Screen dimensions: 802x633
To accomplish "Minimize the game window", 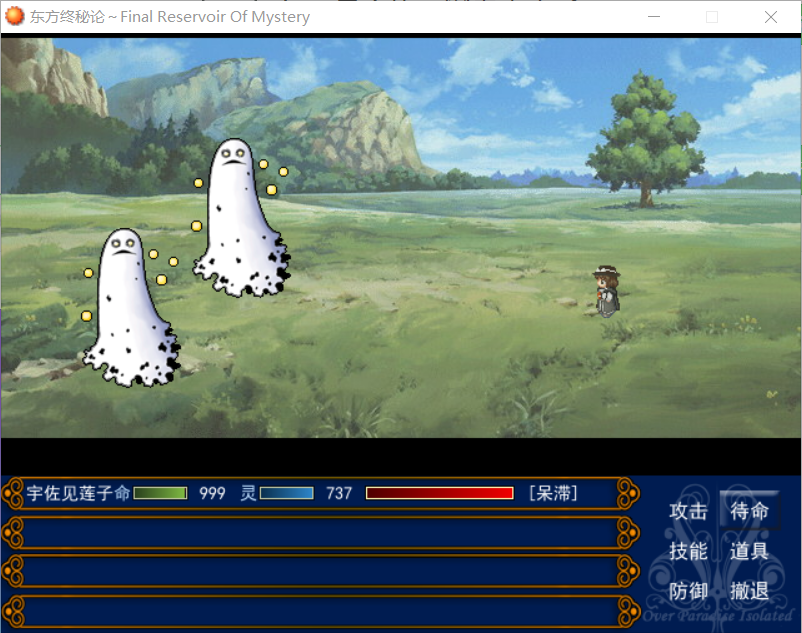I will 654,17.
